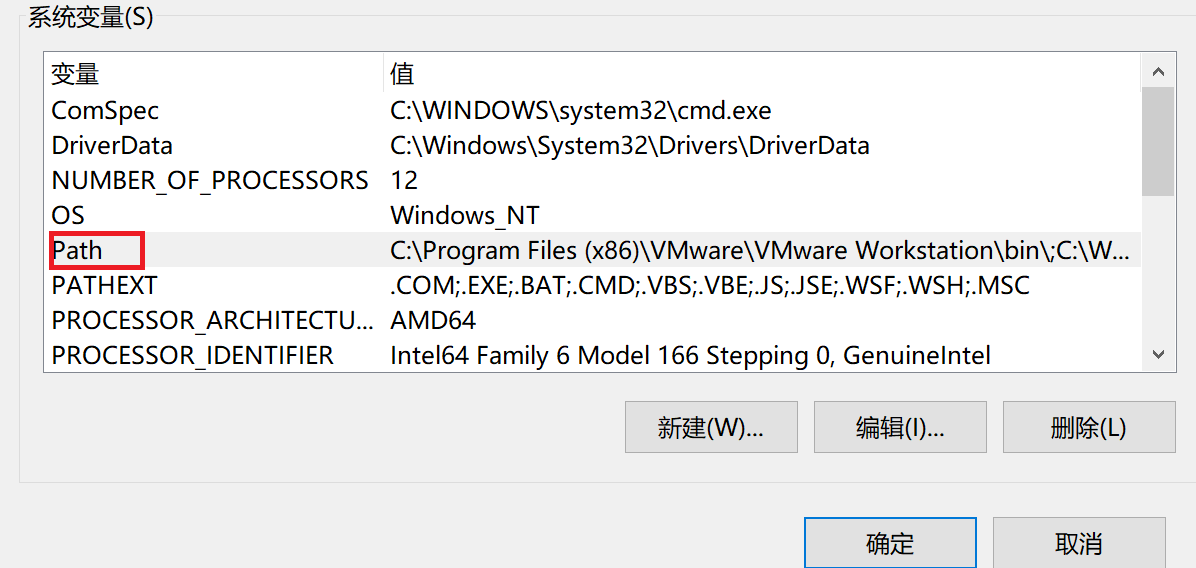Select the OS variable row
The width and height of the screenshot is (1196, 568).
point(68,215)
